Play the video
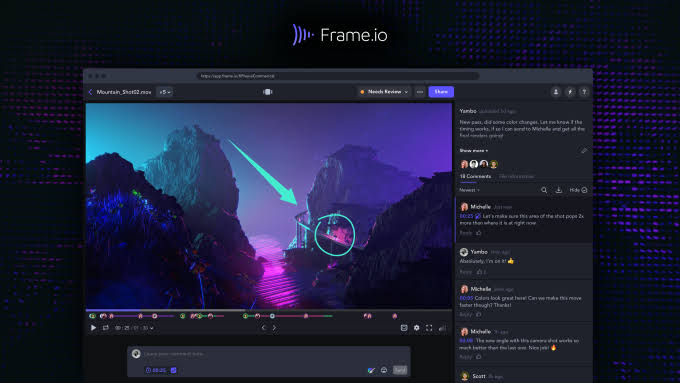 (x=93, y=328)
